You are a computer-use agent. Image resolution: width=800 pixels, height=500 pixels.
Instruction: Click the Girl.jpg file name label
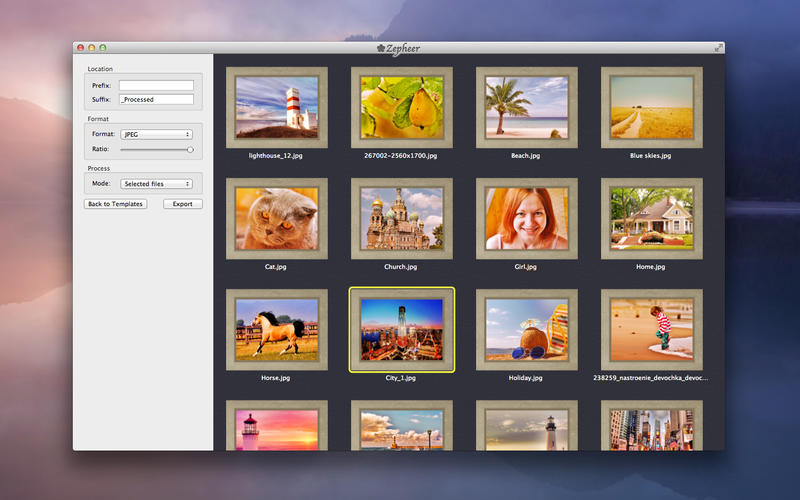[x=526, y=267]
